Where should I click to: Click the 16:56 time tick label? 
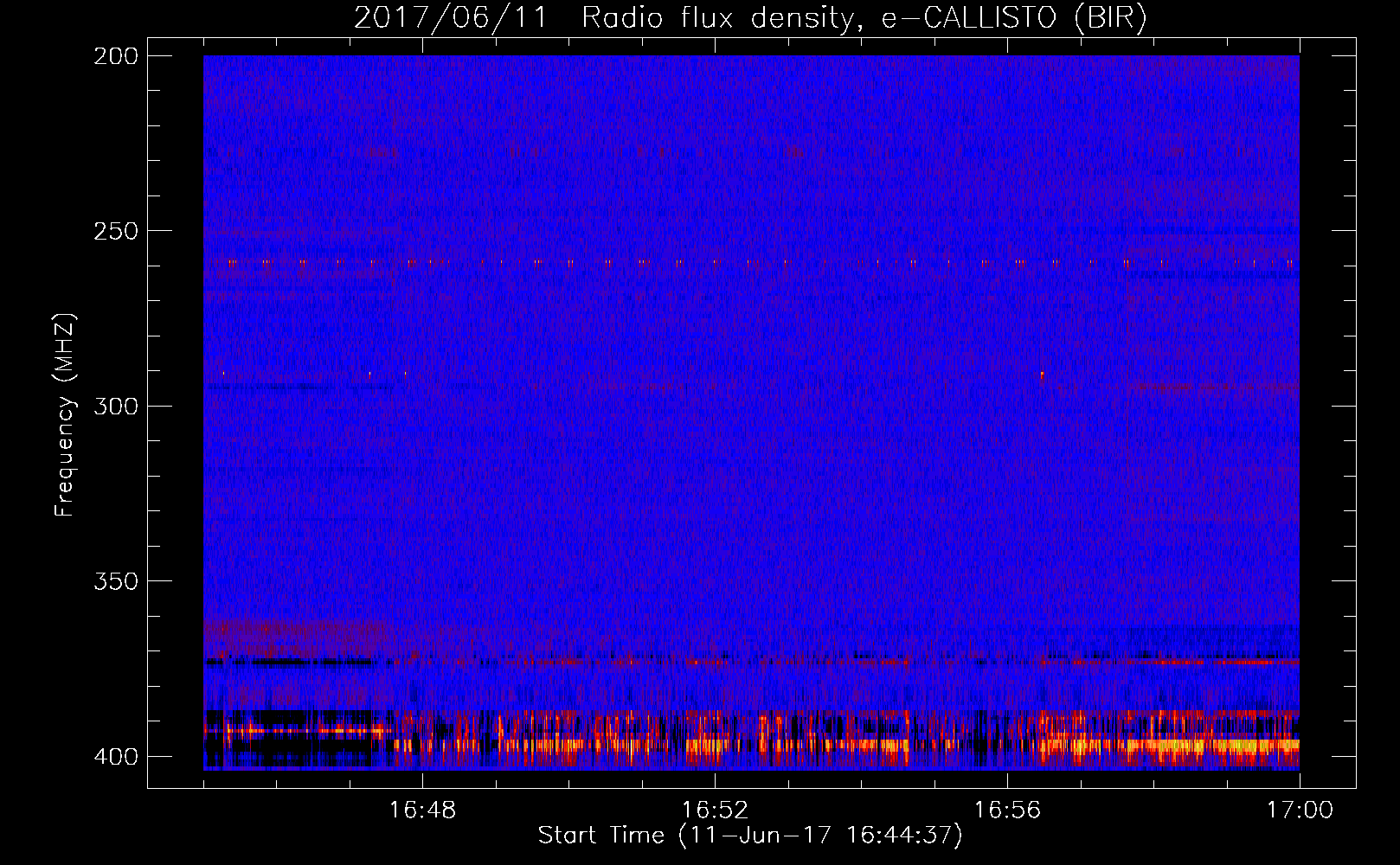[1007, 810]
